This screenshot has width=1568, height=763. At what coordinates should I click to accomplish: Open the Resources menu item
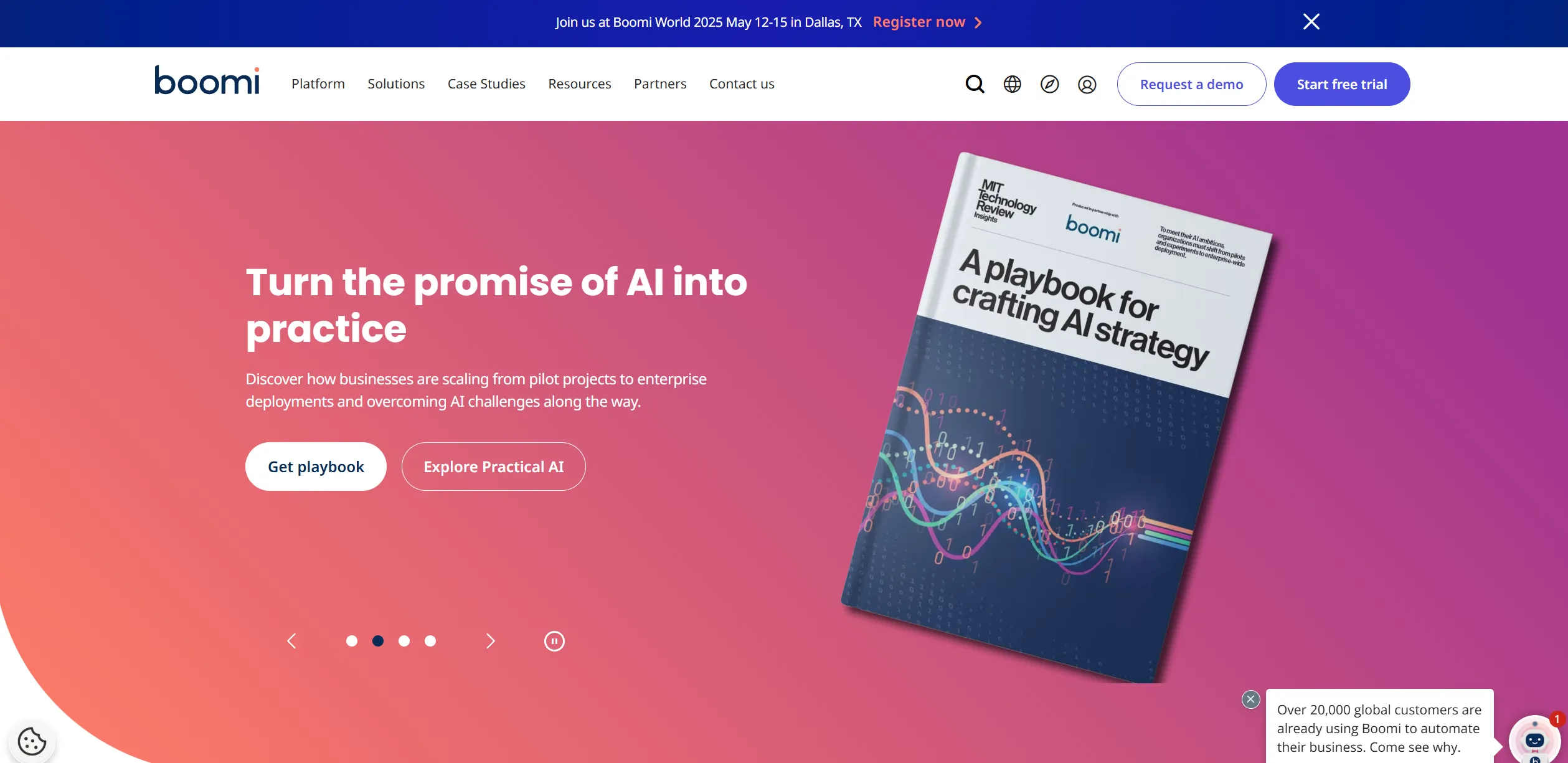point(580,84)
